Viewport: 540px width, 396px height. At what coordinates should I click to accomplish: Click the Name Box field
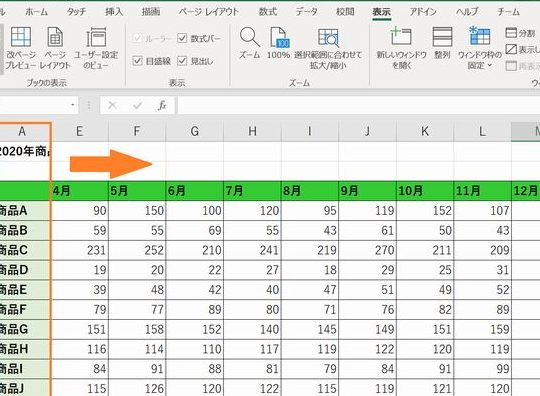click(x=34, y=105)
